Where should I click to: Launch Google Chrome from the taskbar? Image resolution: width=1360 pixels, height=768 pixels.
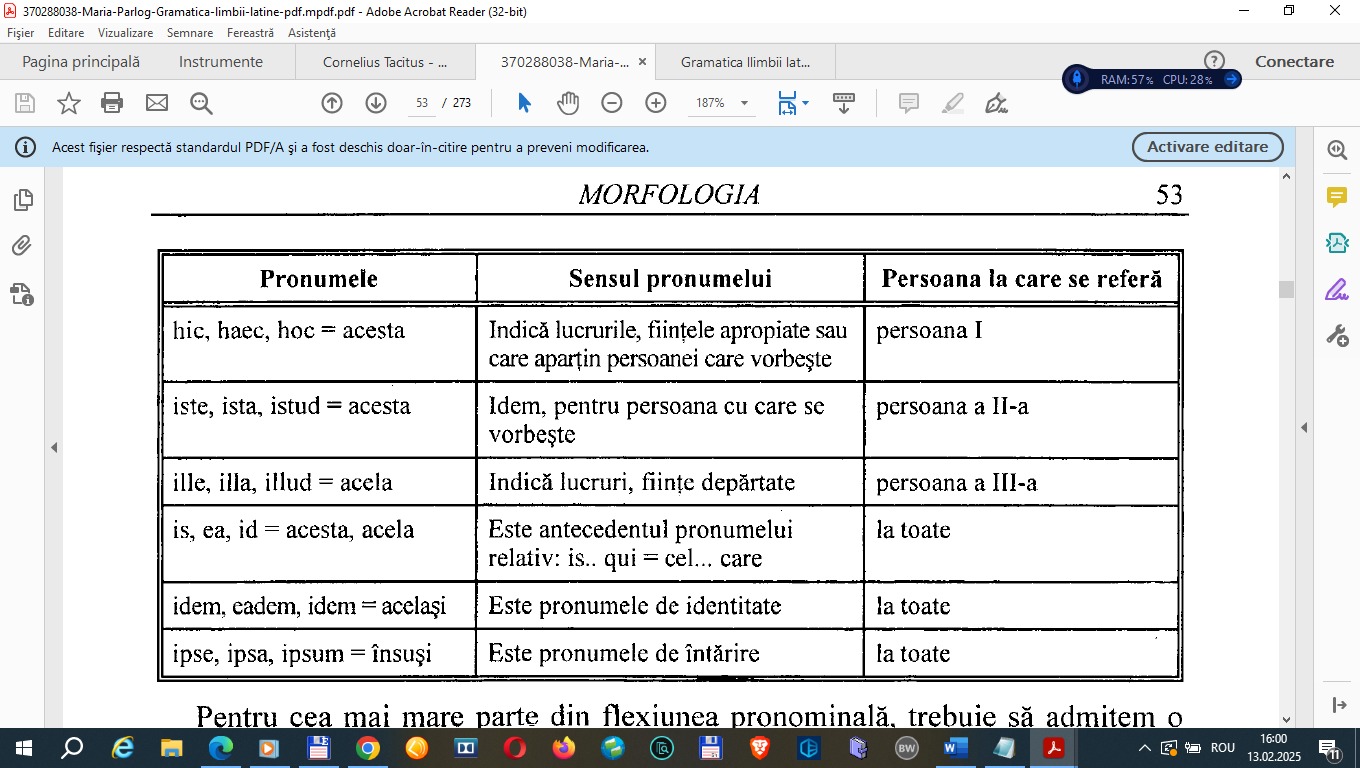coord(368,748)
